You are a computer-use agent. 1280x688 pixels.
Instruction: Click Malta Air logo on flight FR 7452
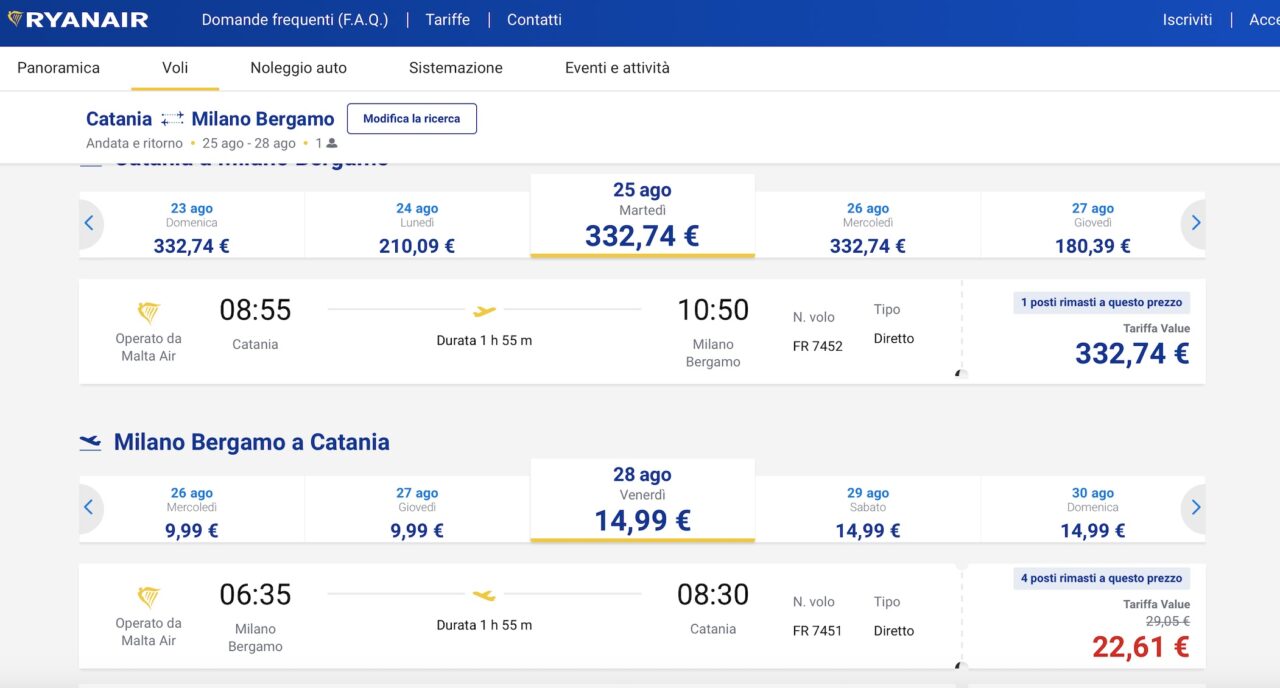pos(148,313)
